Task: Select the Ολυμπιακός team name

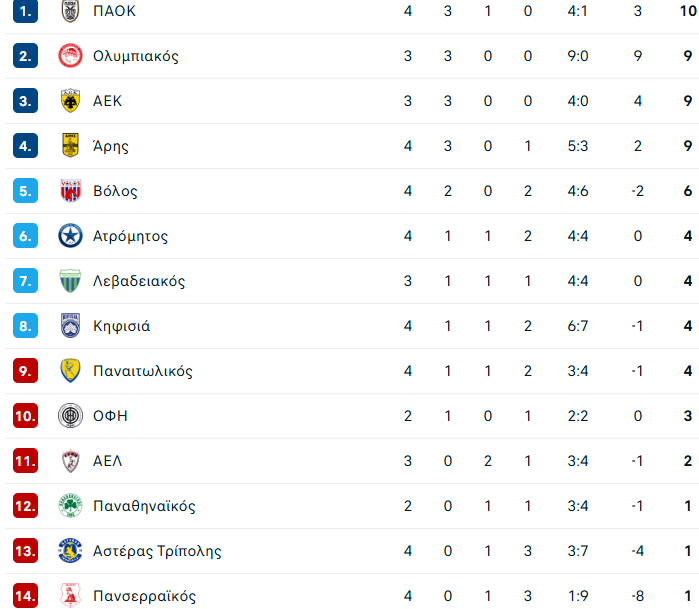Action: coord(136,56)
